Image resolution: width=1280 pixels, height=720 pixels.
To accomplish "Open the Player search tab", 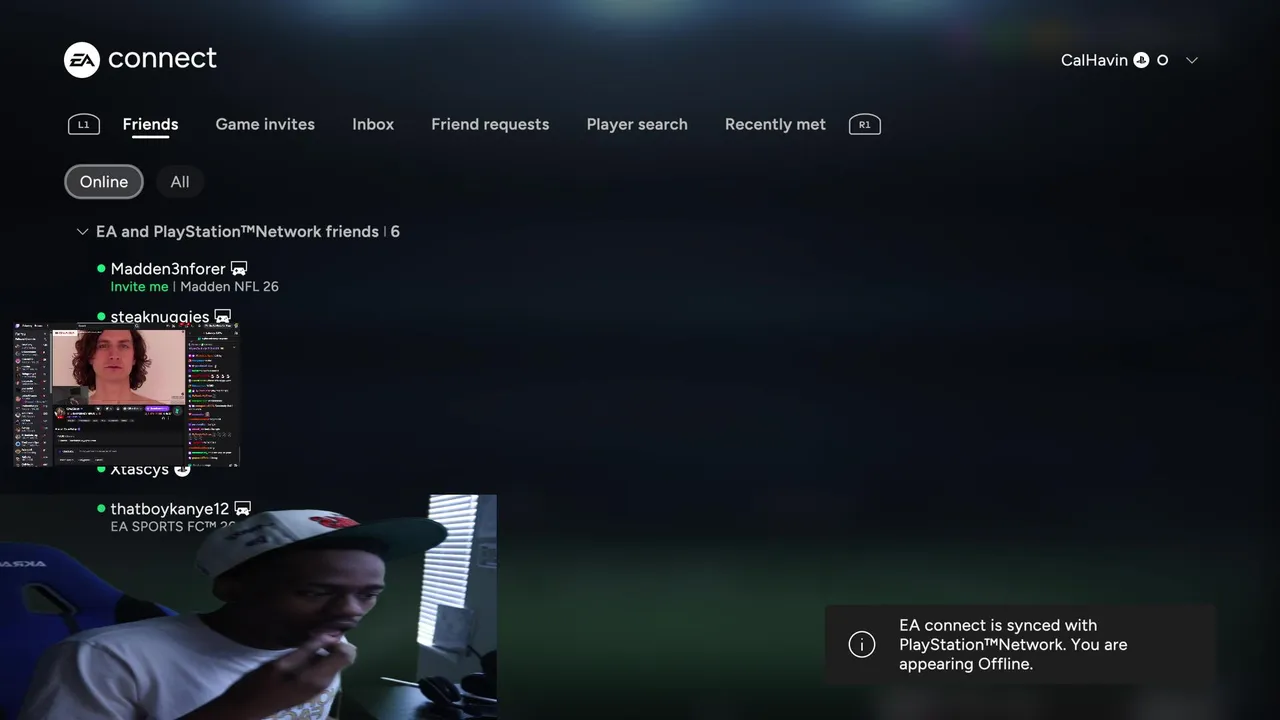I will pyautogui.click(x=637, y=125).
